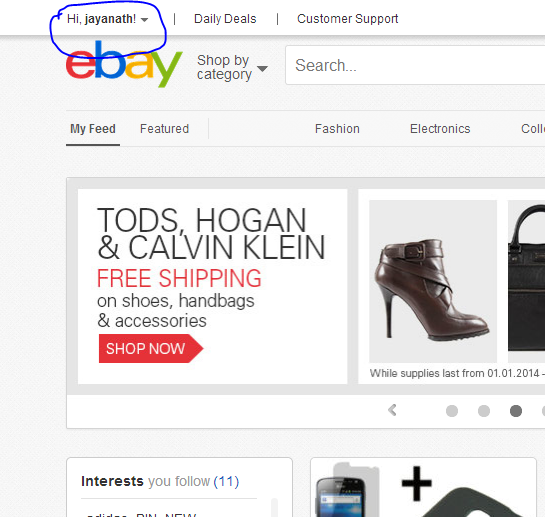Click the 'While supplies last' caption

457,373
